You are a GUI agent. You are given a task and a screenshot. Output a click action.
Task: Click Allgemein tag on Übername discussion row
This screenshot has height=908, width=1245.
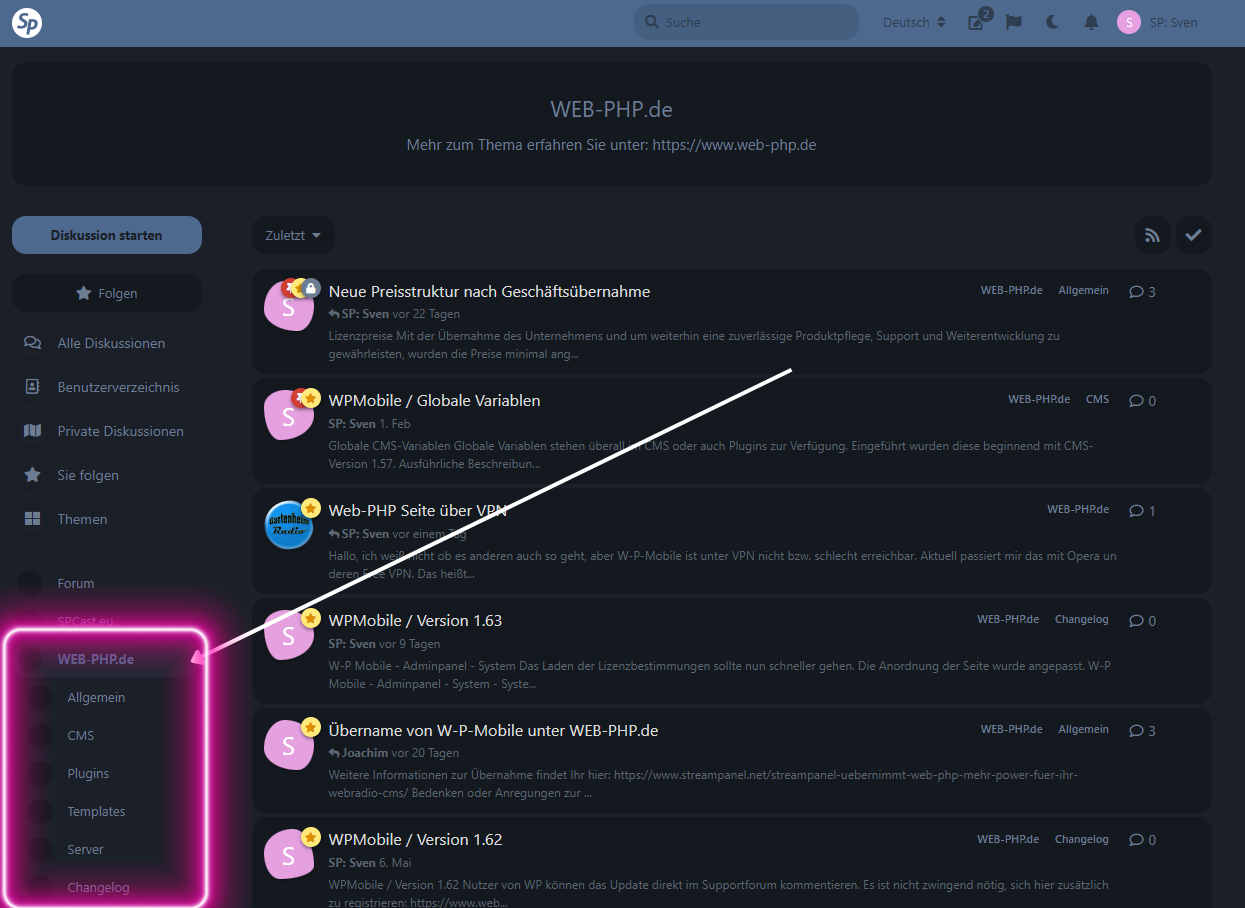tap(1084, 729)
